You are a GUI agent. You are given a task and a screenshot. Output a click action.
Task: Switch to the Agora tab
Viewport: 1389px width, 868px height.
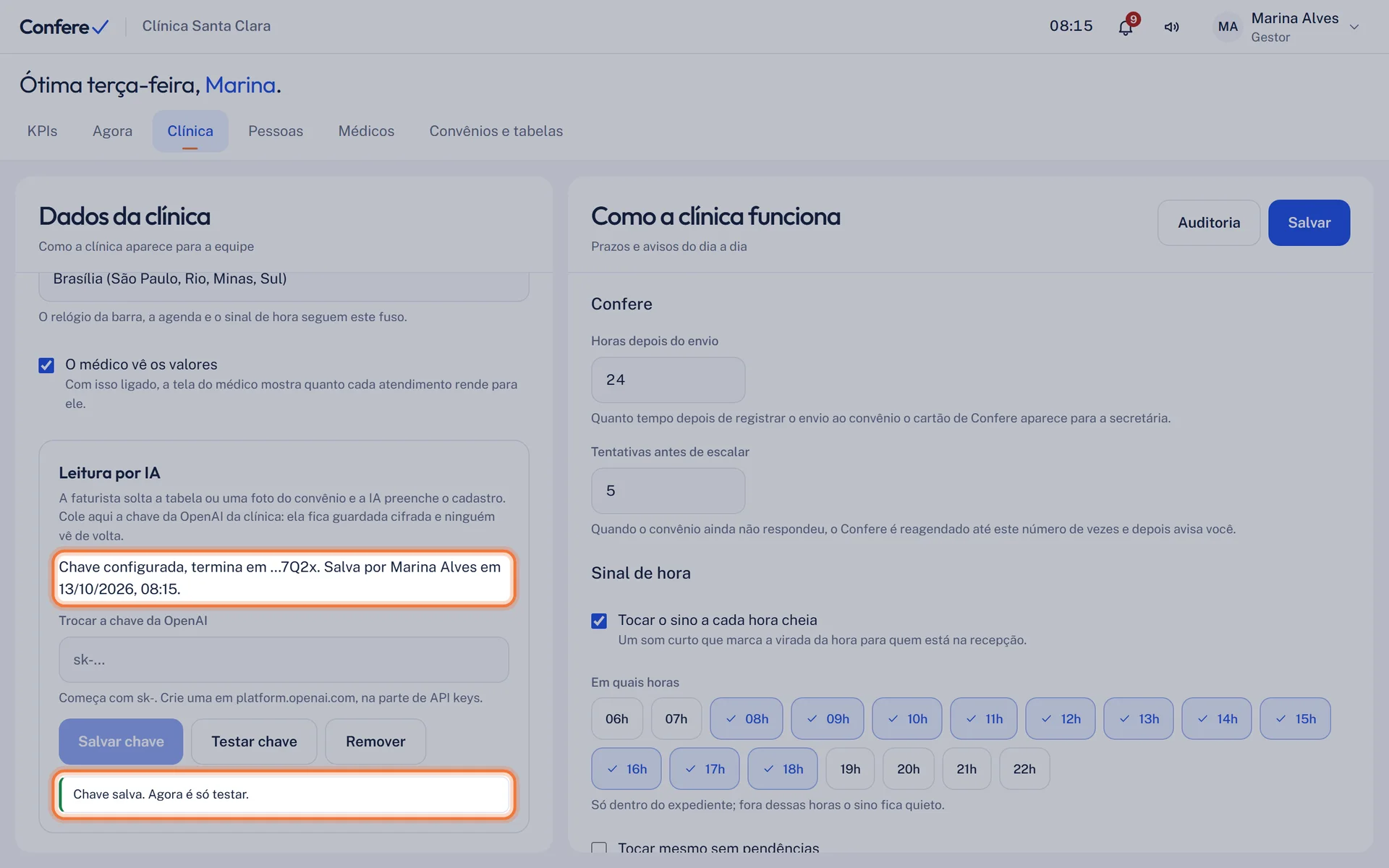tap(112, 131)
